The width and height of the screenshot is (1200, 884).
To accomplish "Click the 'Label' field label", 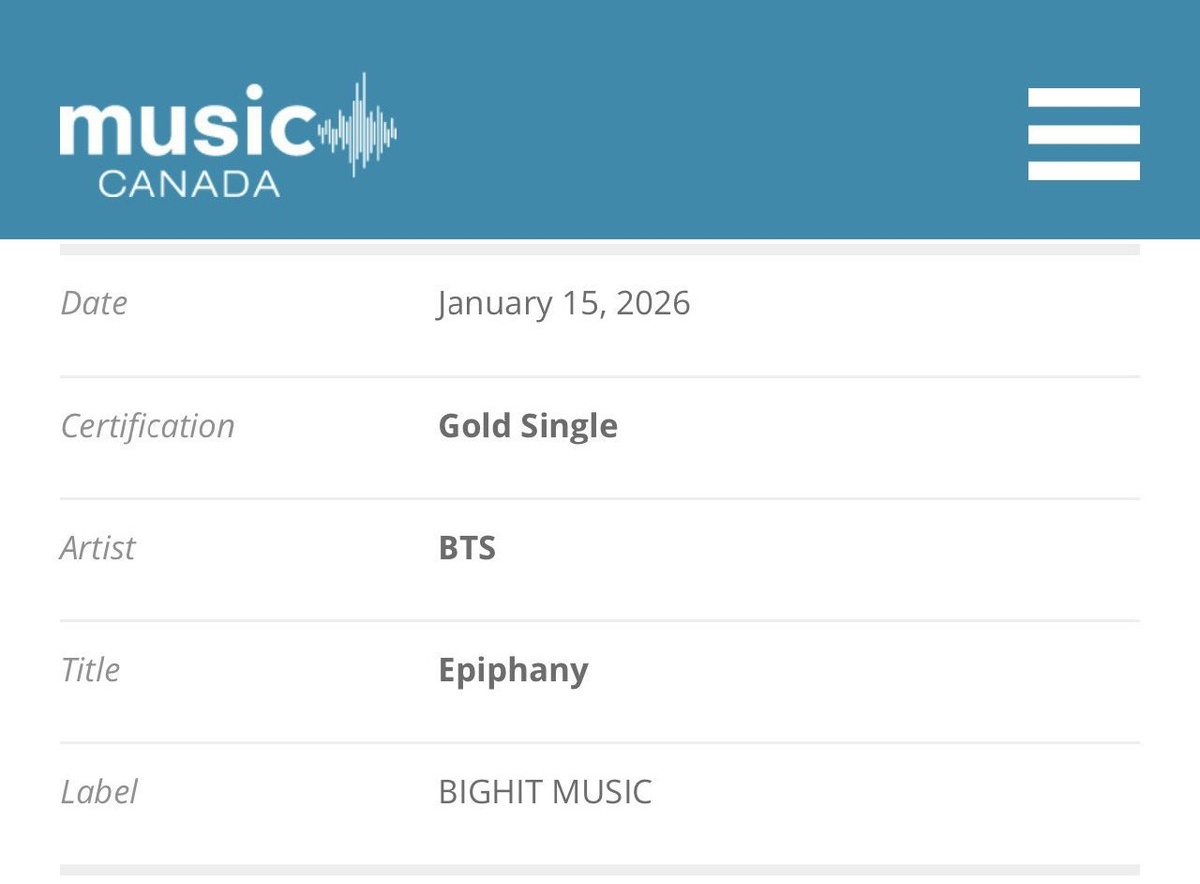I will pos(99,792).
